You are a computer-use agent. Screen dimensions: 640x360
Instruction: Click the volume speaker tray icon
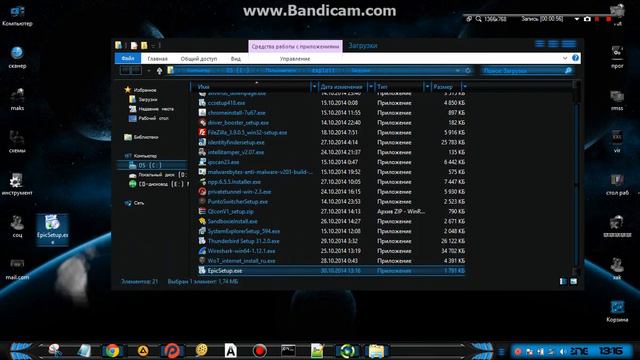coord(563,351)
